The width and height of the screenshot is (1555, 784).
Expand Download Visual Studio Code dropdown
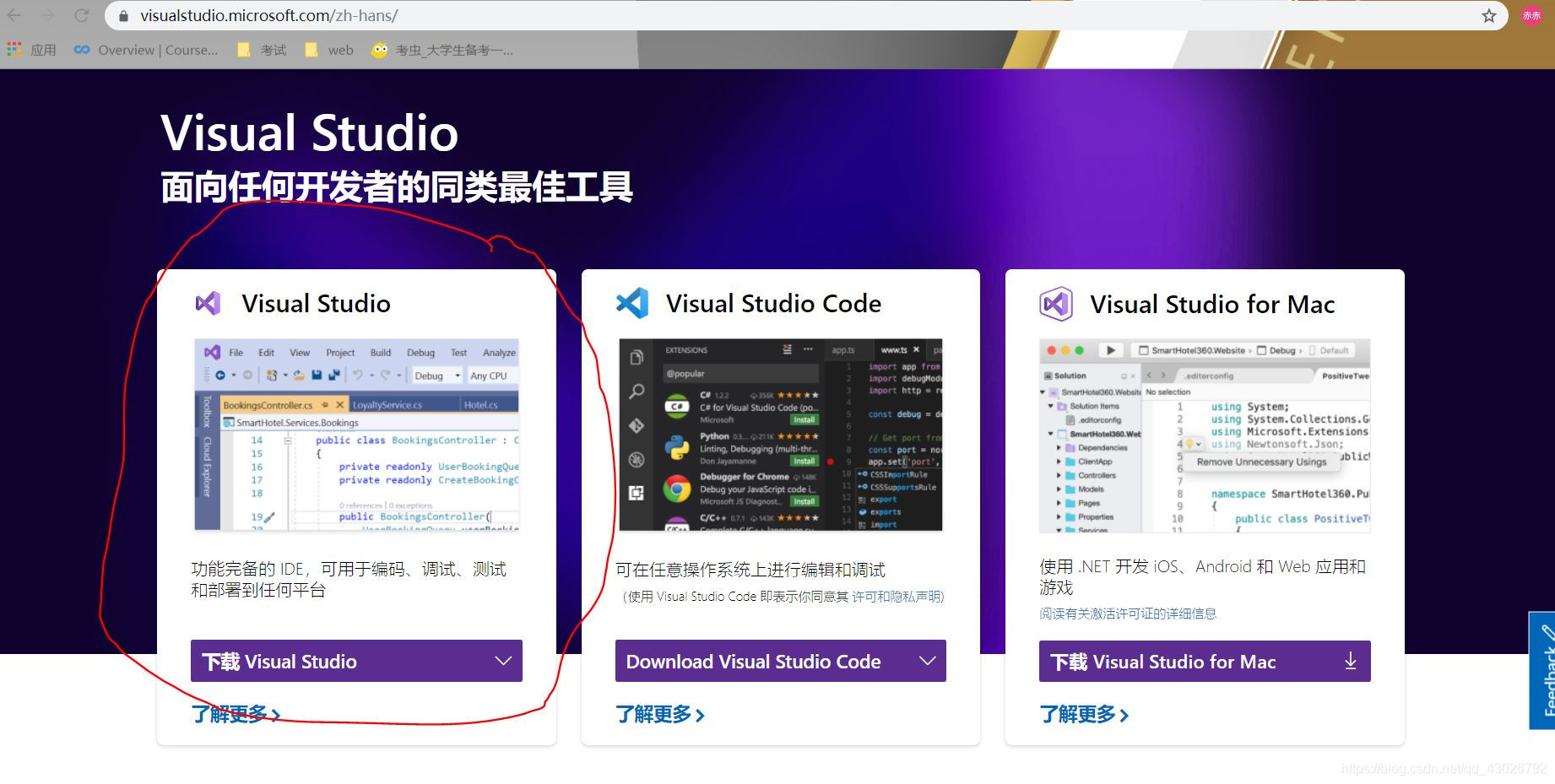[781, 661]
